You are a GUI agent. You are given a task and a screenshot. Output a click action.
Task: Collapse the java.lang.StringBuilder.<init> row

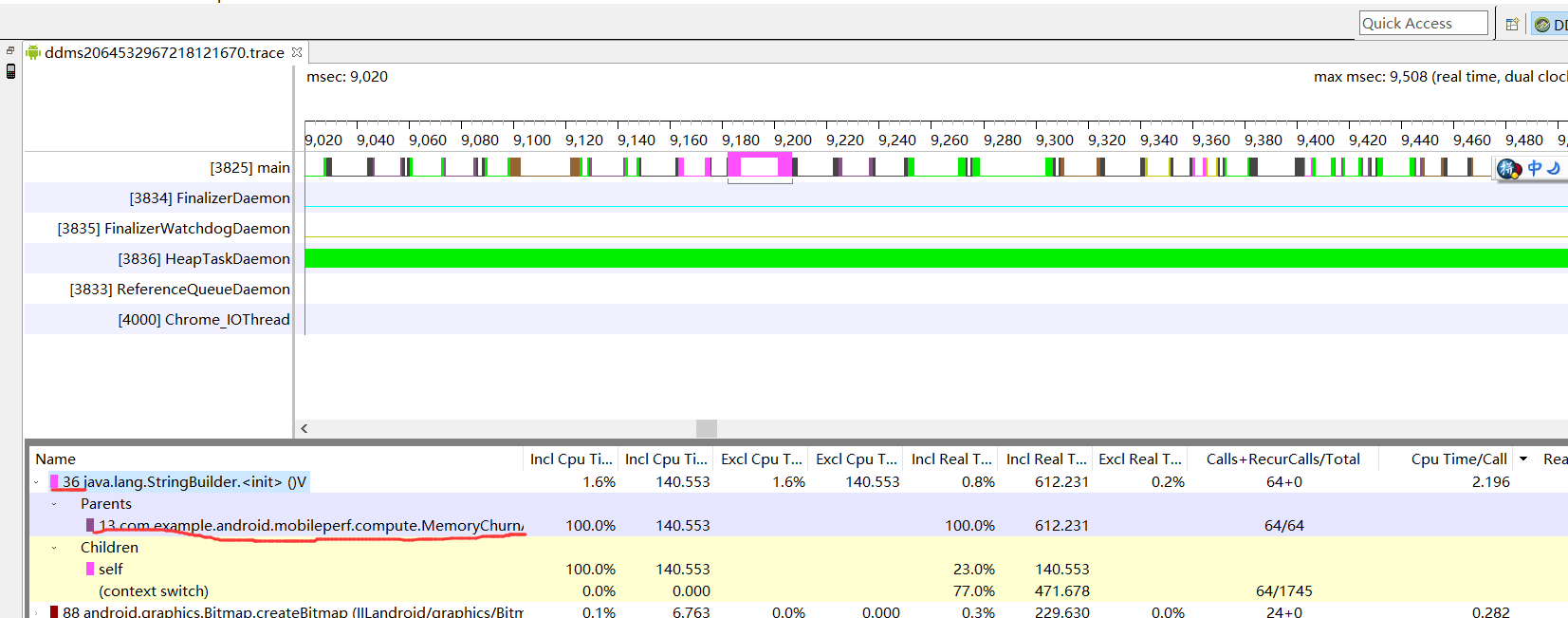tap(36, 482)
